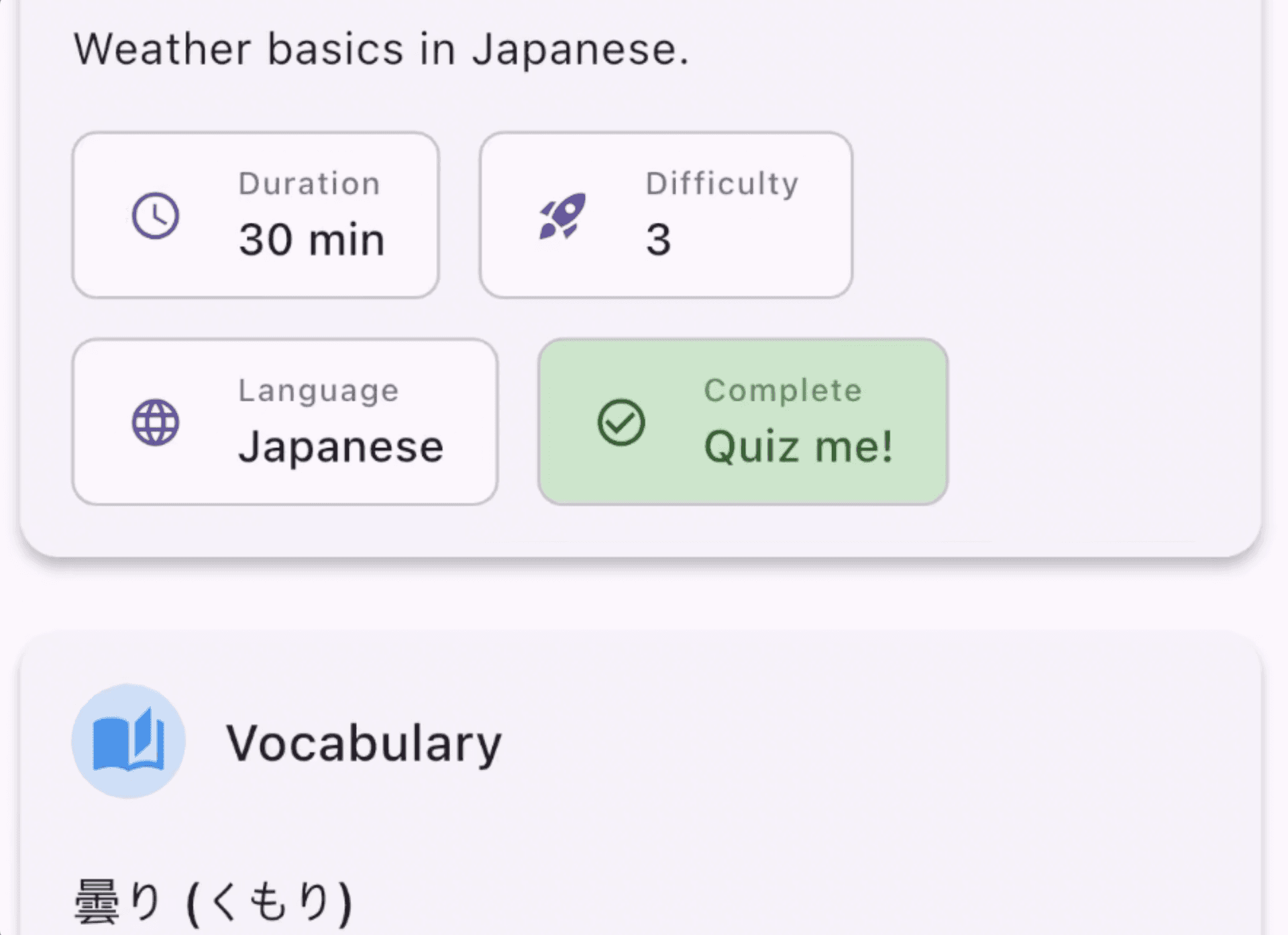
Task: Click the "Weather basics in Japanese." description
Action: coord(381,49)
